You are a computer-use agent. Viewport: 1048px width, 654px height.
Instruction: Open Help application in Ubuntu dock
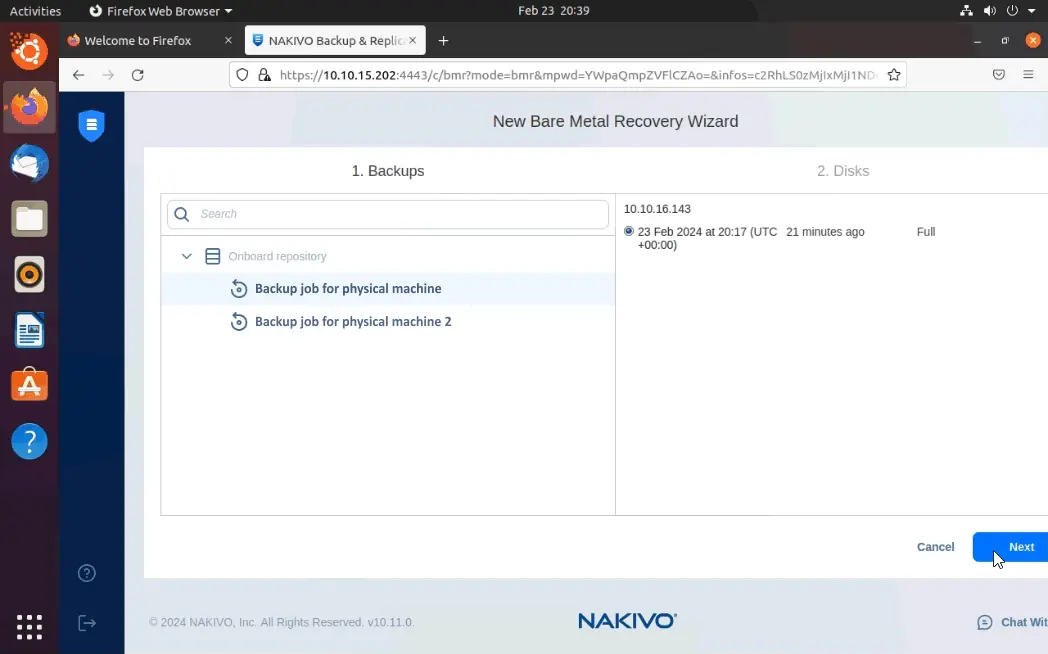(29, 442)
